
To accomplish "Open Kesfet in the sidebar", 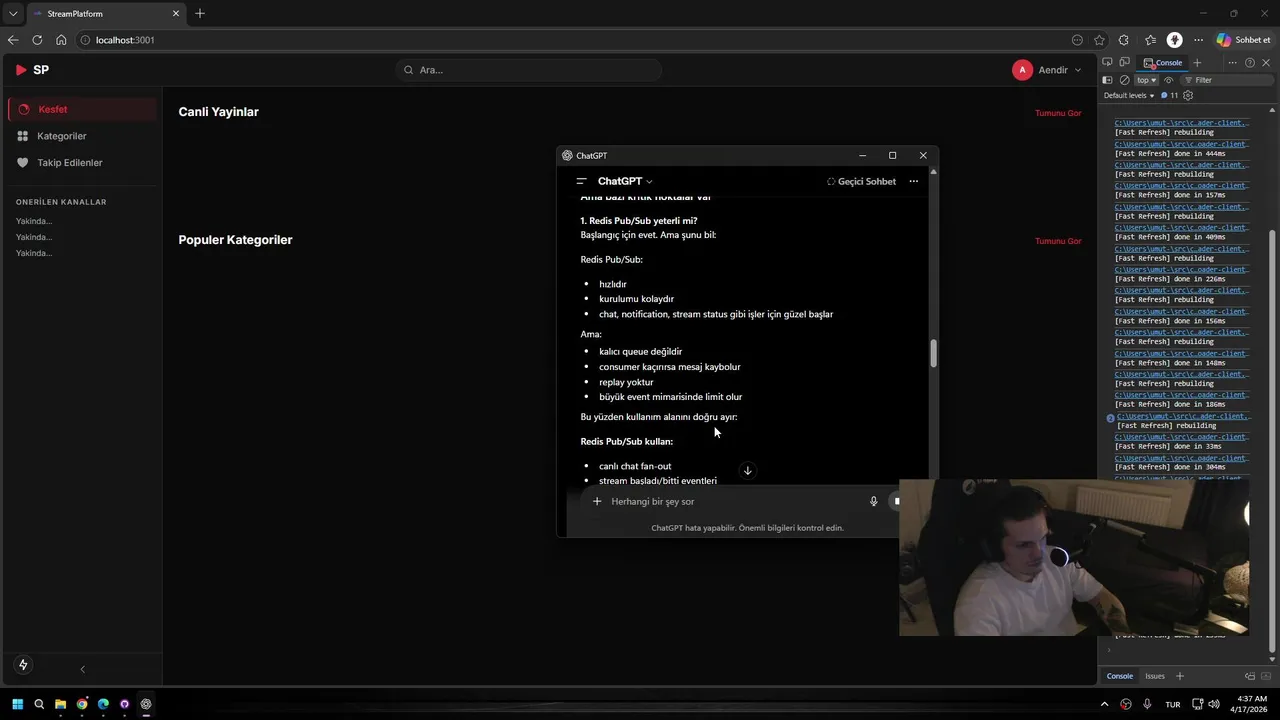I will 82,109.
